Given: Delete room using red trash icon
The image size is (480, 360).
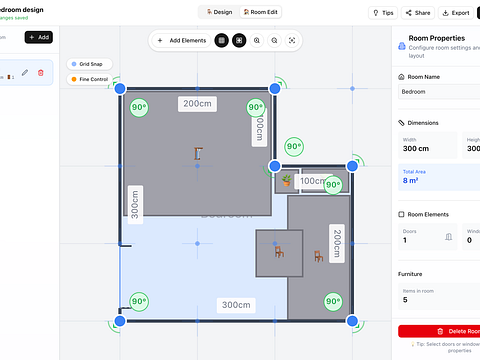Looking at the screenshot, I should 41,73.
